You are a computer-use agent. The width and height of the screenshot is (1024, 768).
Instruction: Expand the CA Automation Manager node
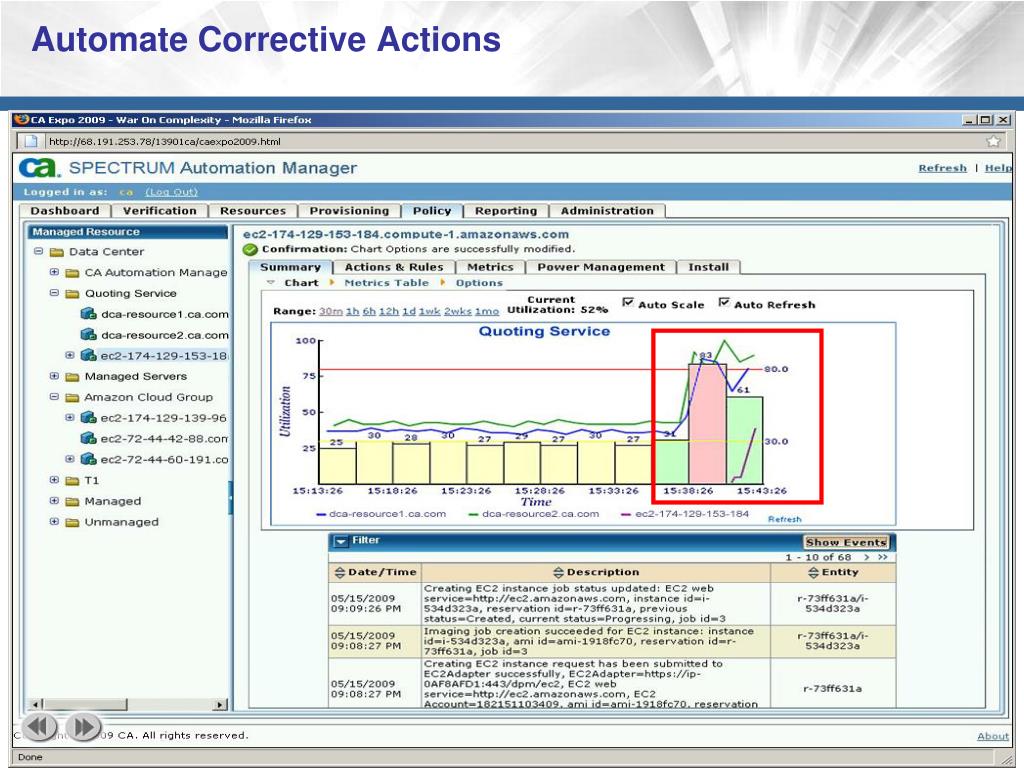tap(55, 273)
